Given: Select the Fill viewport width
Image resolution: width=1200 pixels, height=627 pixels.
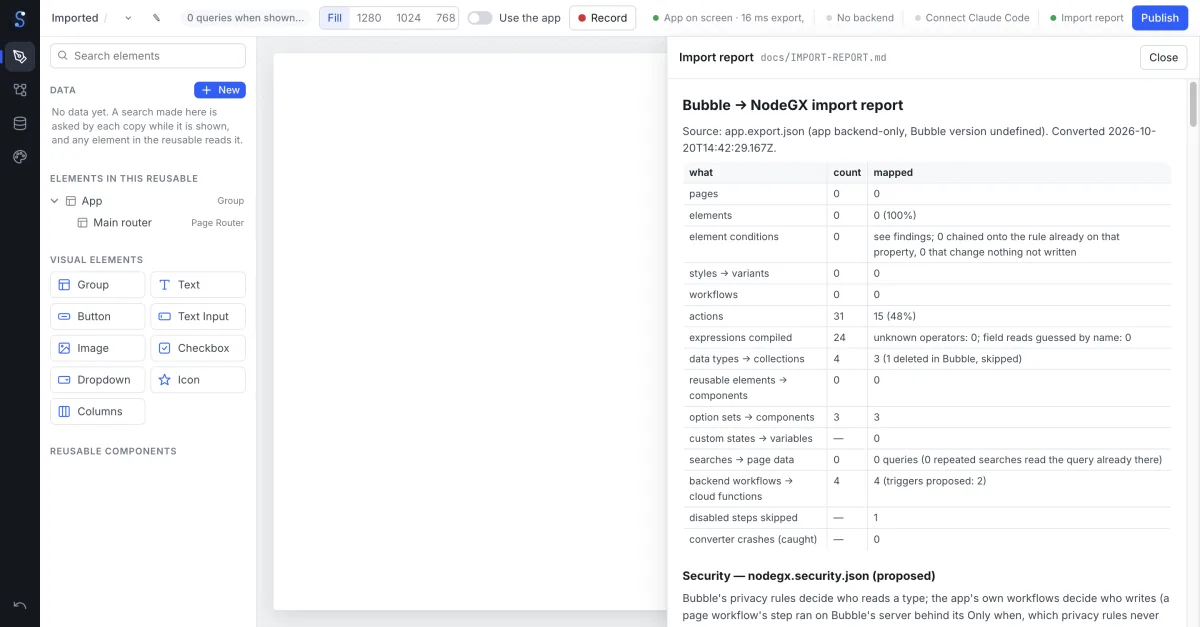Looking at the screenshot, I should pos(335,18).
